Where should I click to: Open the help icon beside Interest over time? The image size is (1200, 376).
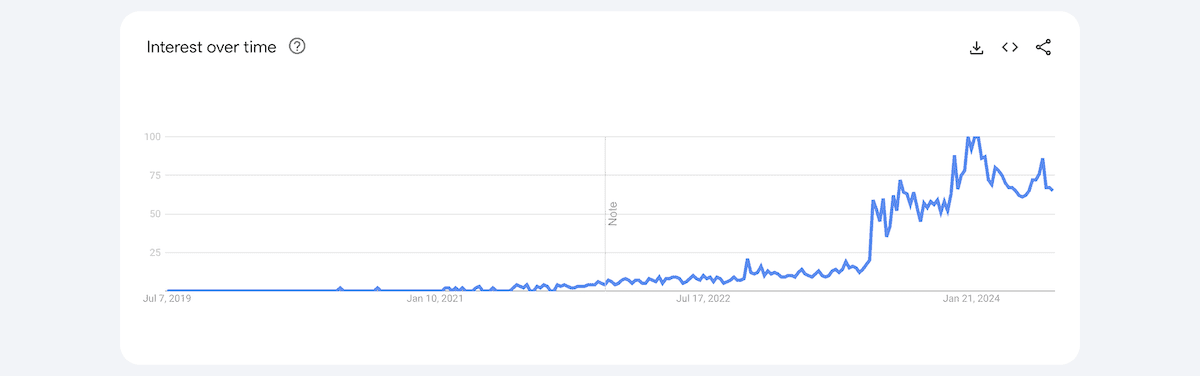(297, 46)
